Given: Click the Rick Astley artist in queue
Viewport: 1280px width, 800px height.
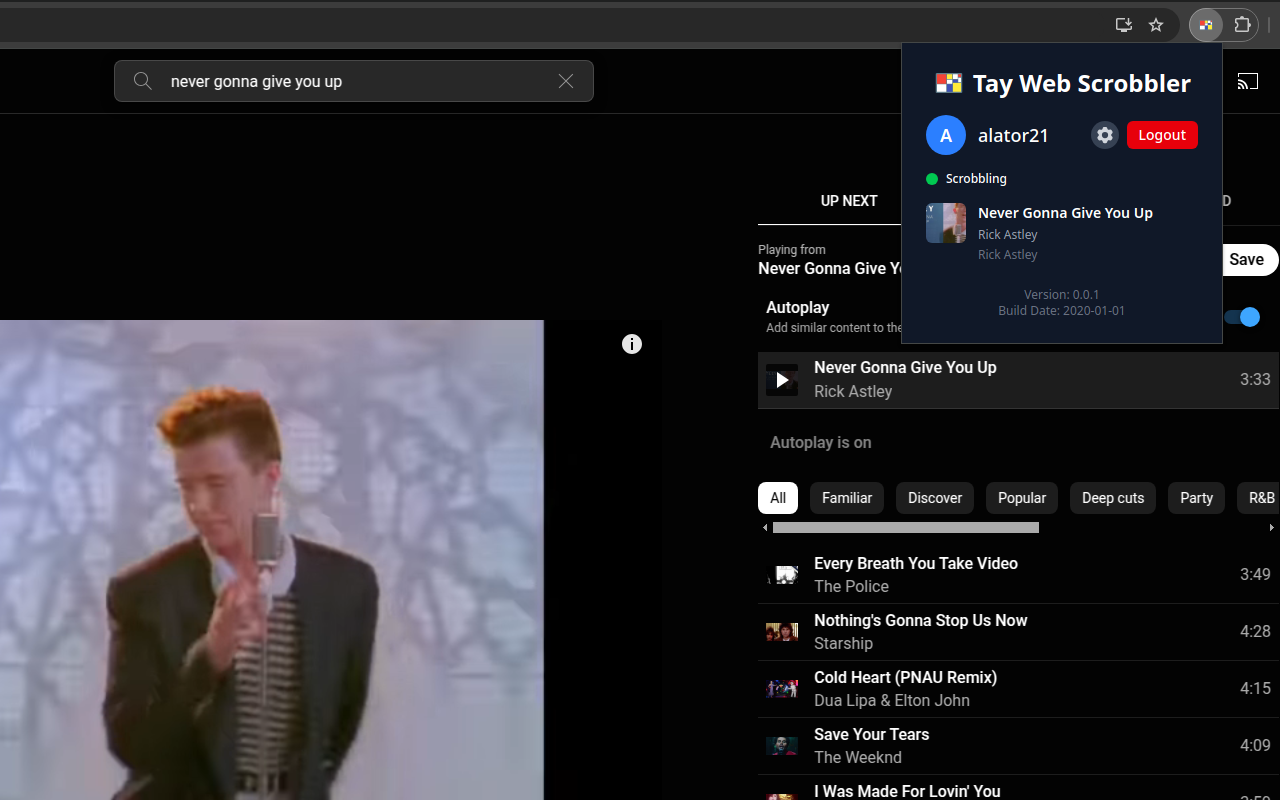Looking at the screenshot, I should click(853, 392).
